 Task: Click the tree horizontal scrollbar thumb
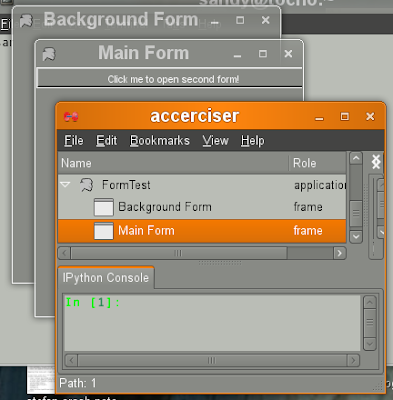tap(178, 253)
